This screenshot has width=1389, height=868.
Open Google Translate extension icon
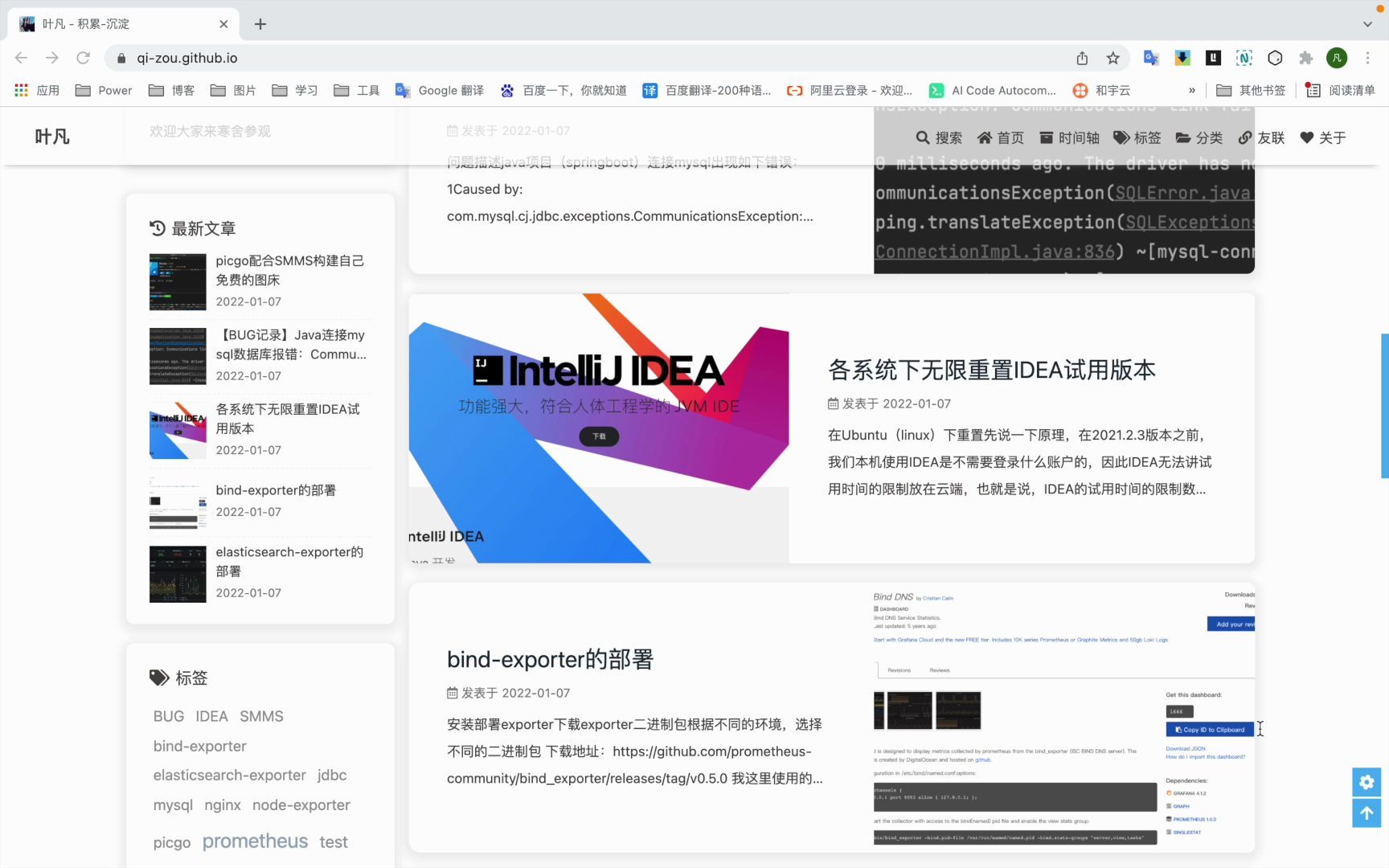point(1151,58)
